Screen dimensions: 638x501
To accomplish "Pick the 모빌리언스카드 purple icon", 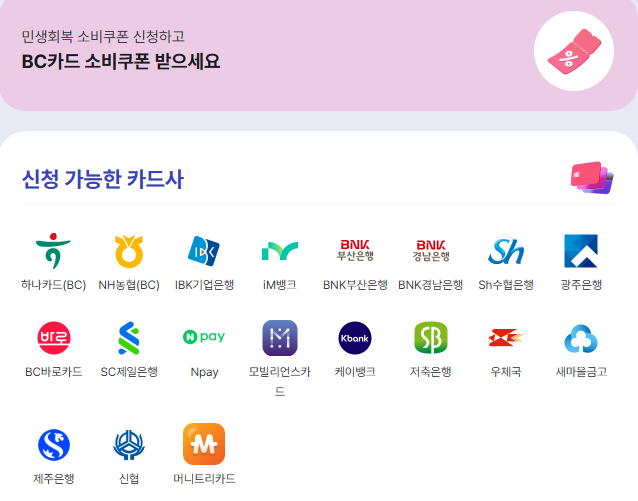I will point(280,338).
